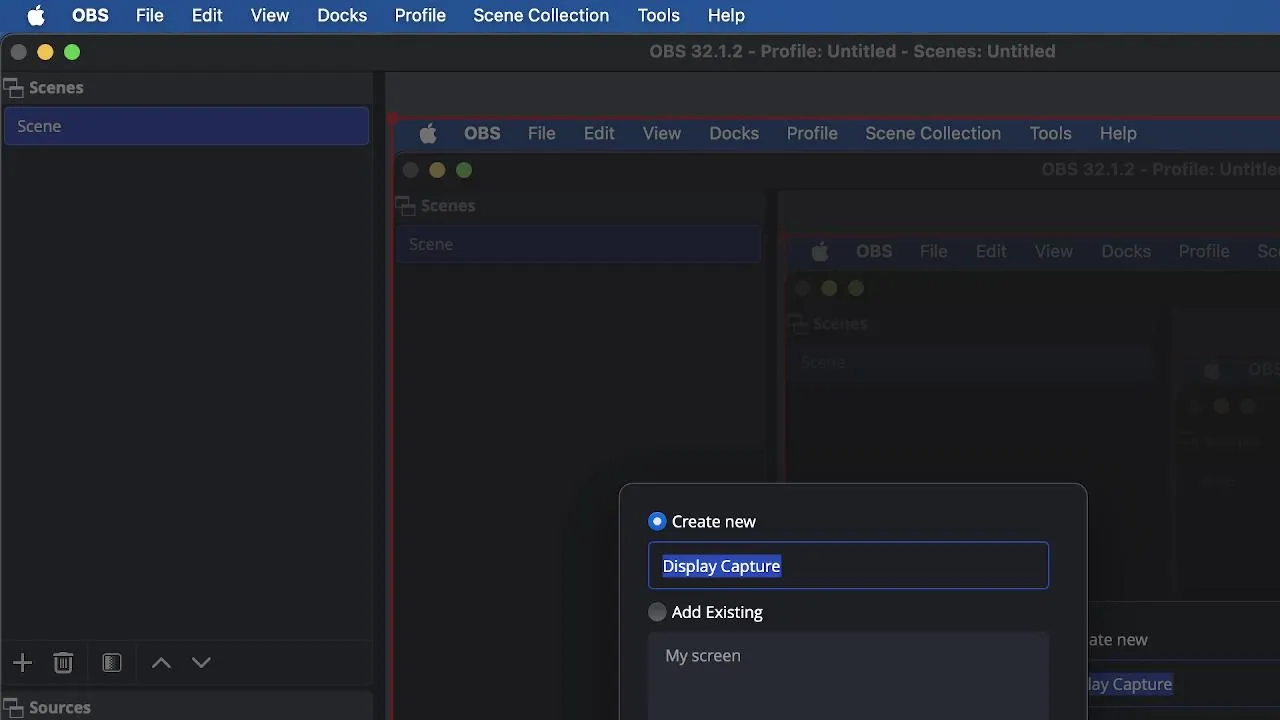Open the Apple menu
Viewport: 1280px width, 720px height.
[x=36, y=15]
